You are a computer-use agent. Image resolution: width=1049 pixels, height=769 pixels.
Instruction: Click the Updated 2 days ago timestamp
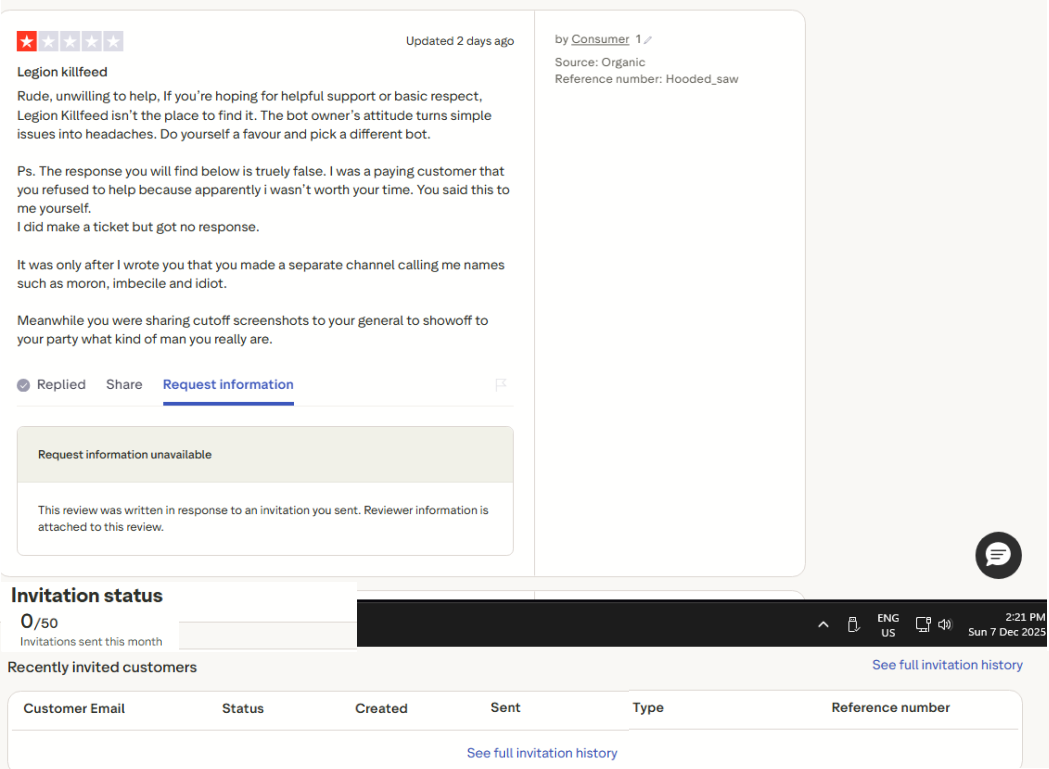(460, 41)
